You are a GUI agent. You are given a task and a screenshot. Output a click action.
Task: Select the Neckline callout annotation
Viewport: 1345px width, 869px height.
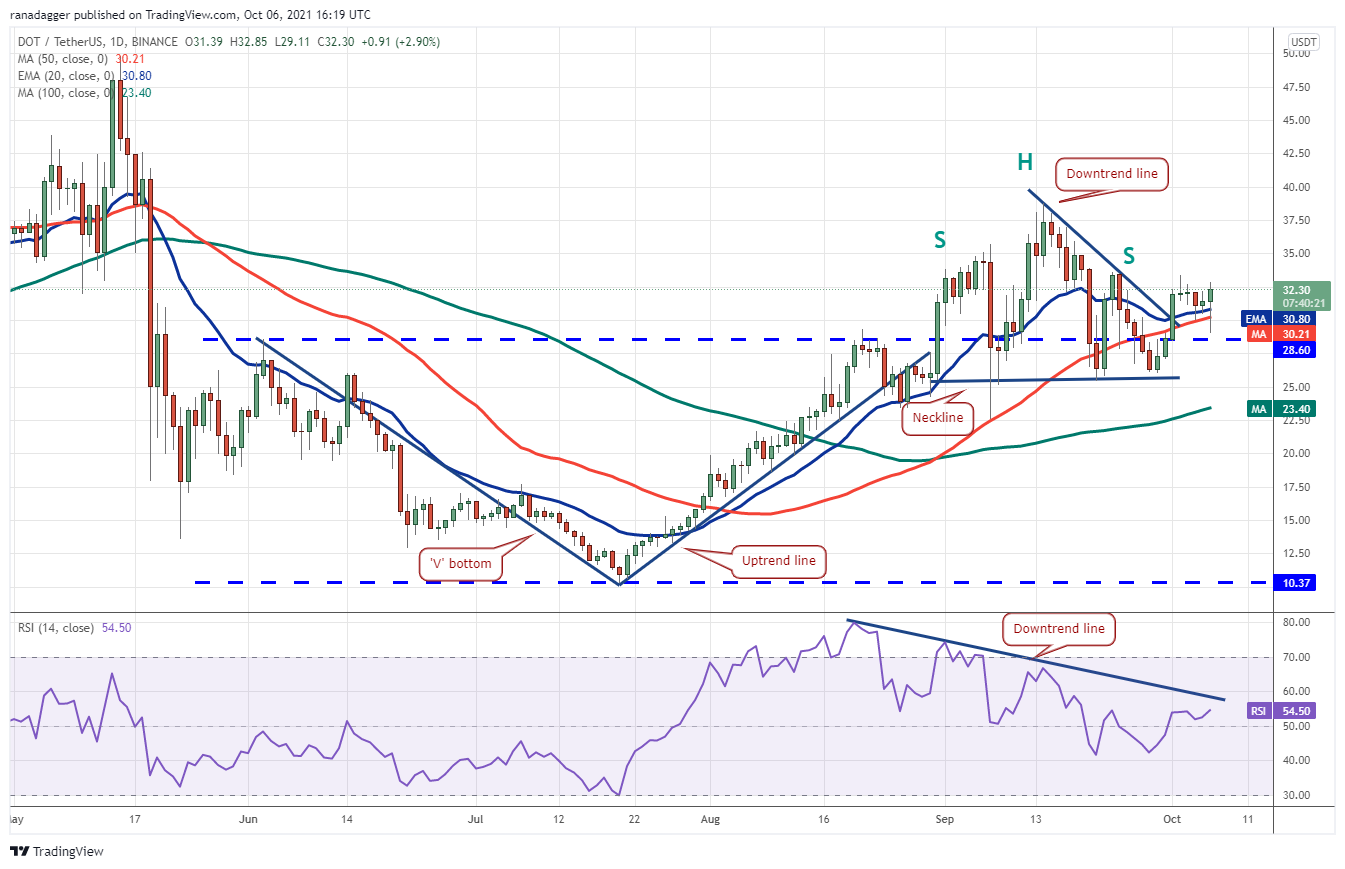coord(937,417)
